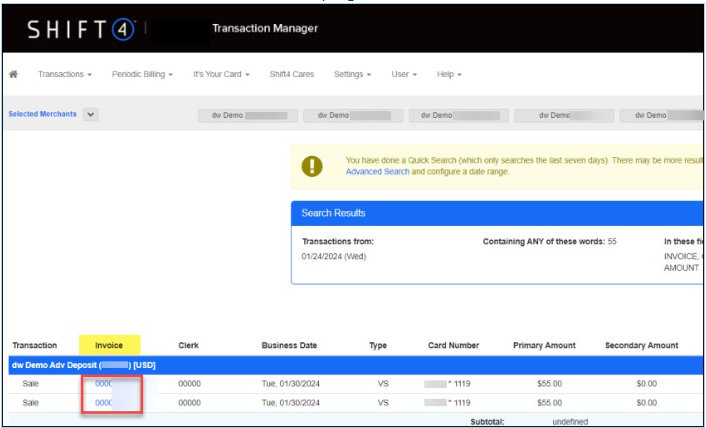Screen dimensions: 706x428
Task: Open the Selected Merchants dropdown arrow
Action: (91, 115)
